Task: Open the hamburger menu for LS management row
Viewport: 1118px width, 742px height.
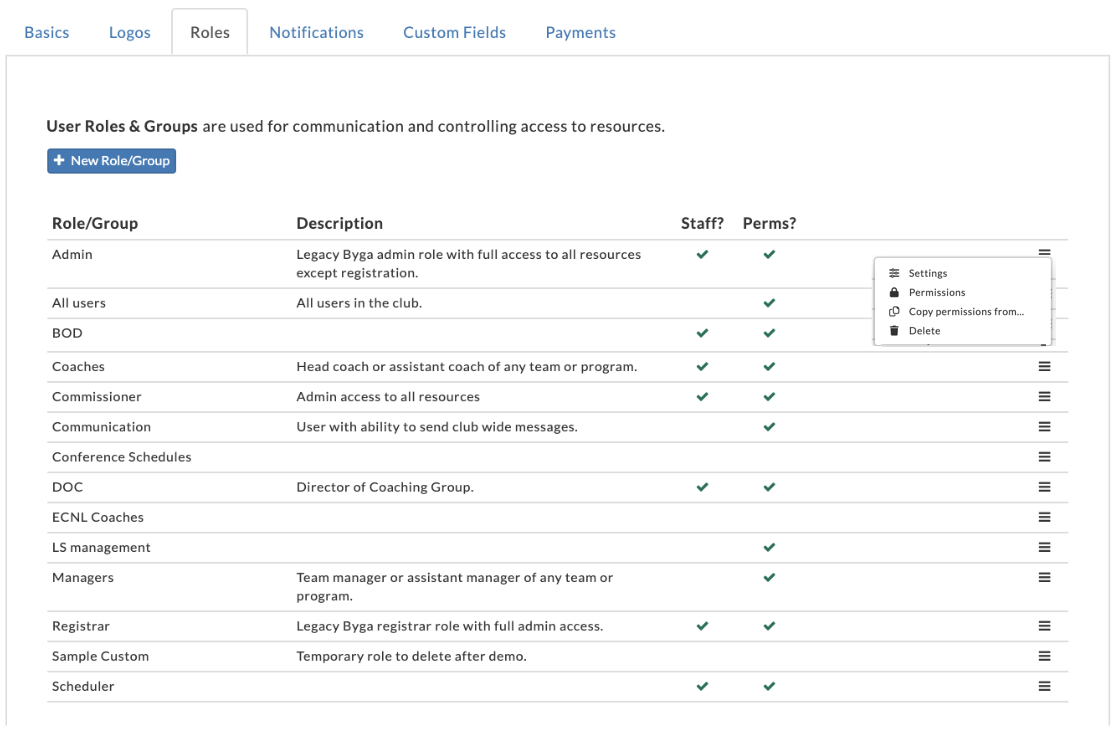Action: (x=1044, y=547)
